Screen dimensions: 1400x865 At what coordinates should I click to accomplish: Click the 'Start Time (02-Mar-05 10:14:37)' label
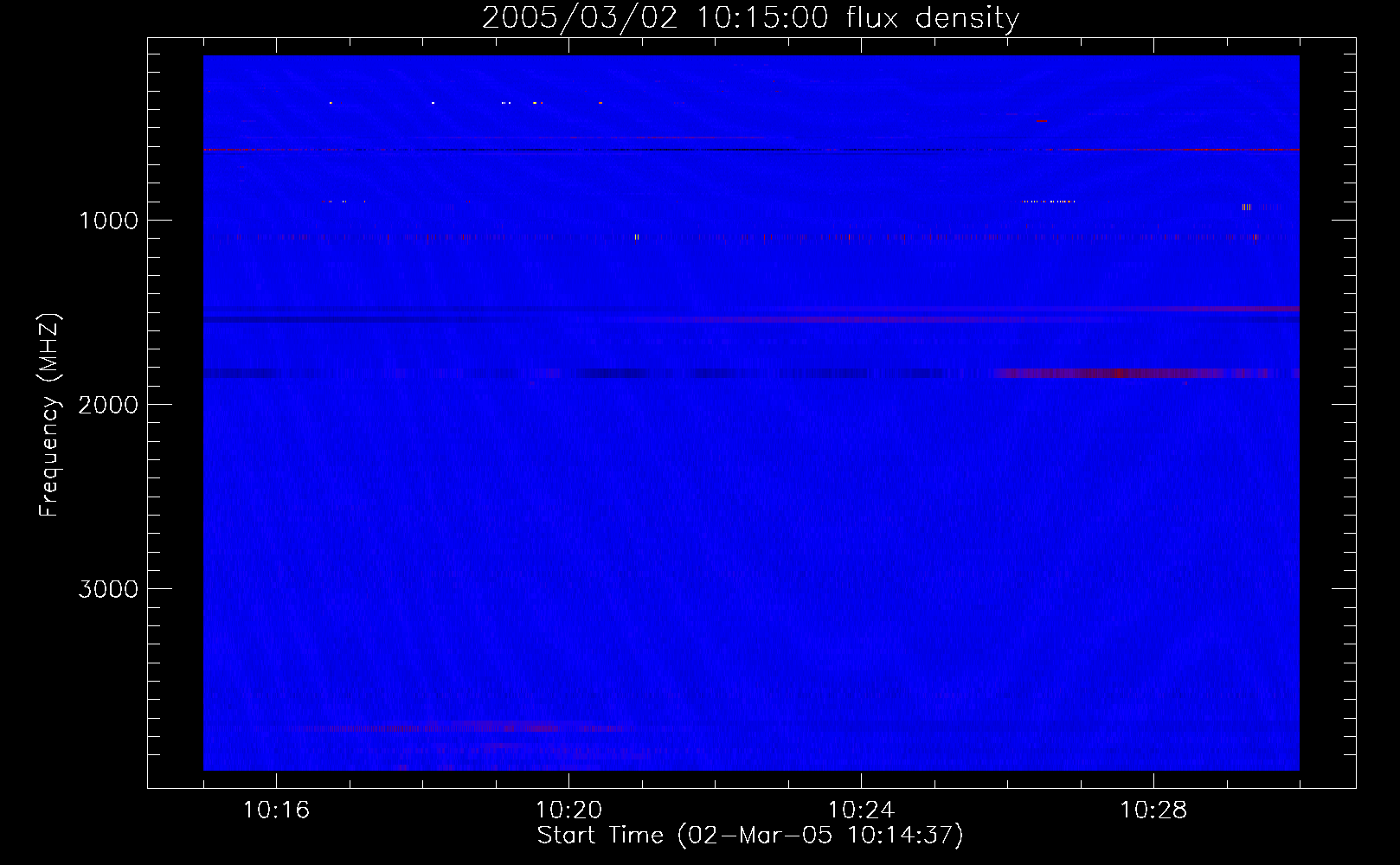click(750, 836)
